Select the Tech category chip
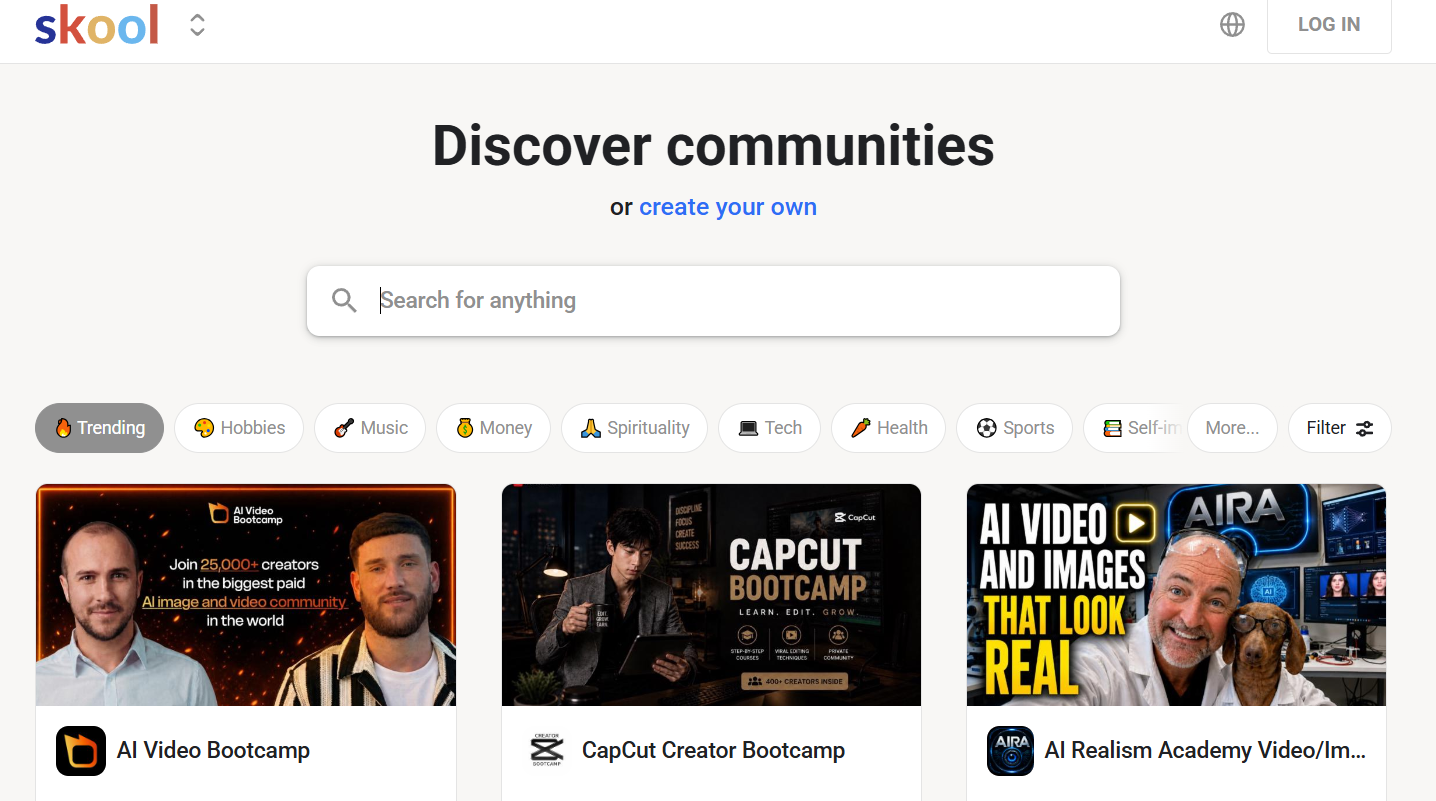This screenshot has width=1436, height=801. [x=770, y=428]
